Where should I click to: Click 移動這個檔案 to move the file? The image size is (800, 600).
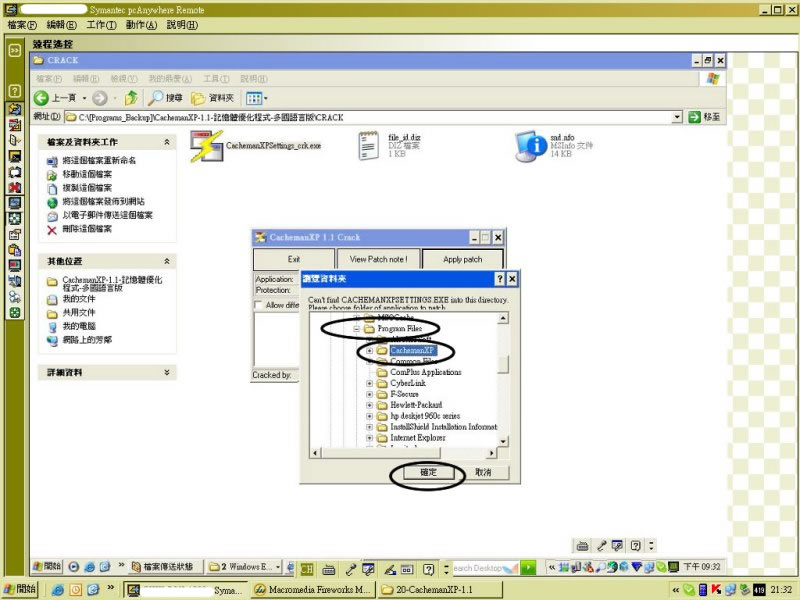(87, 174)
